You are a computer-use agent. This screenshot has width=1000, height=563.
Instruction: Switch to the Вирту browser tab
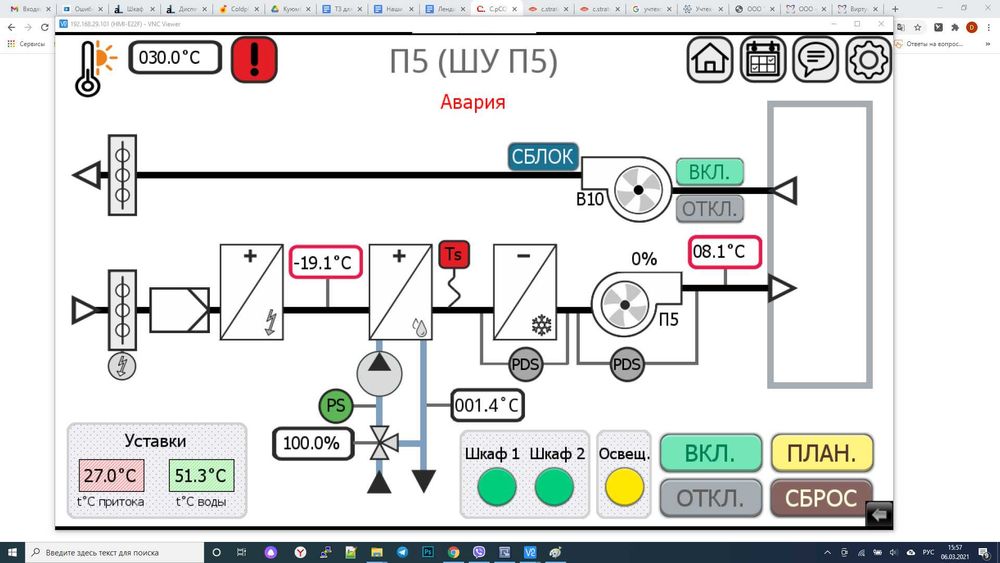point(857,9)
